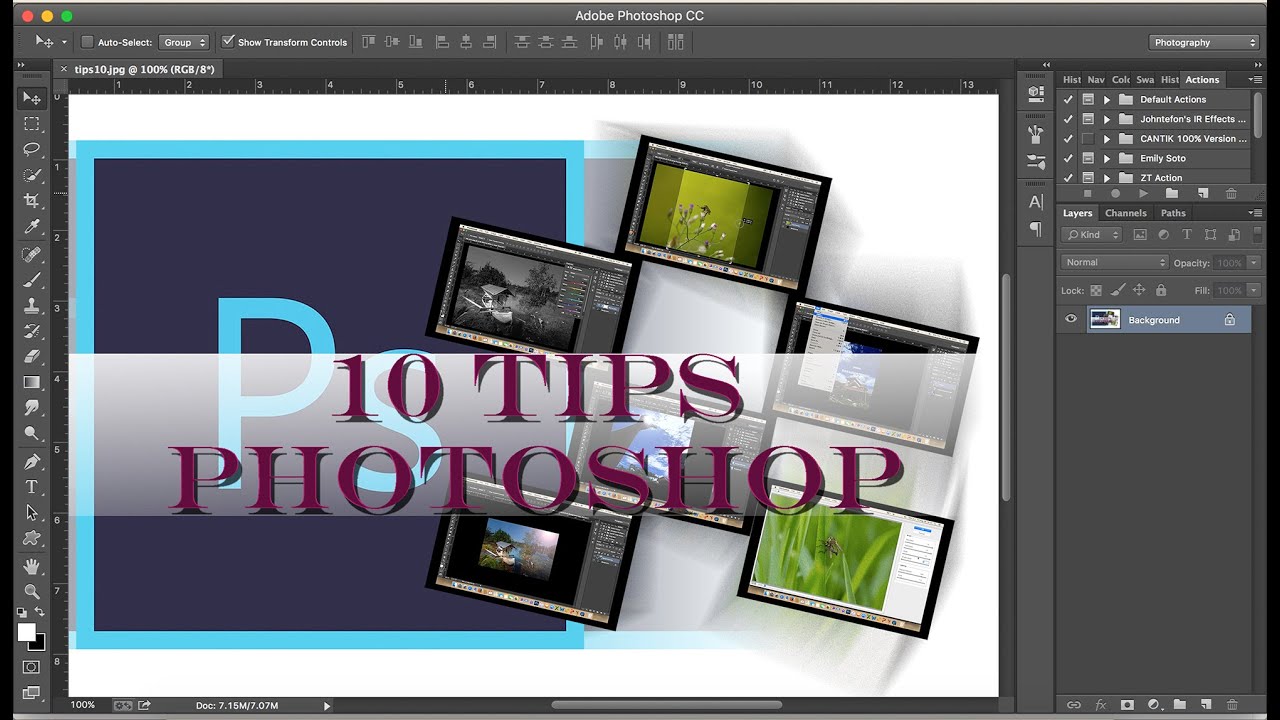Select the Eyedropper tool
This screenshot has height=720, width=1280.
click(32, 227)
